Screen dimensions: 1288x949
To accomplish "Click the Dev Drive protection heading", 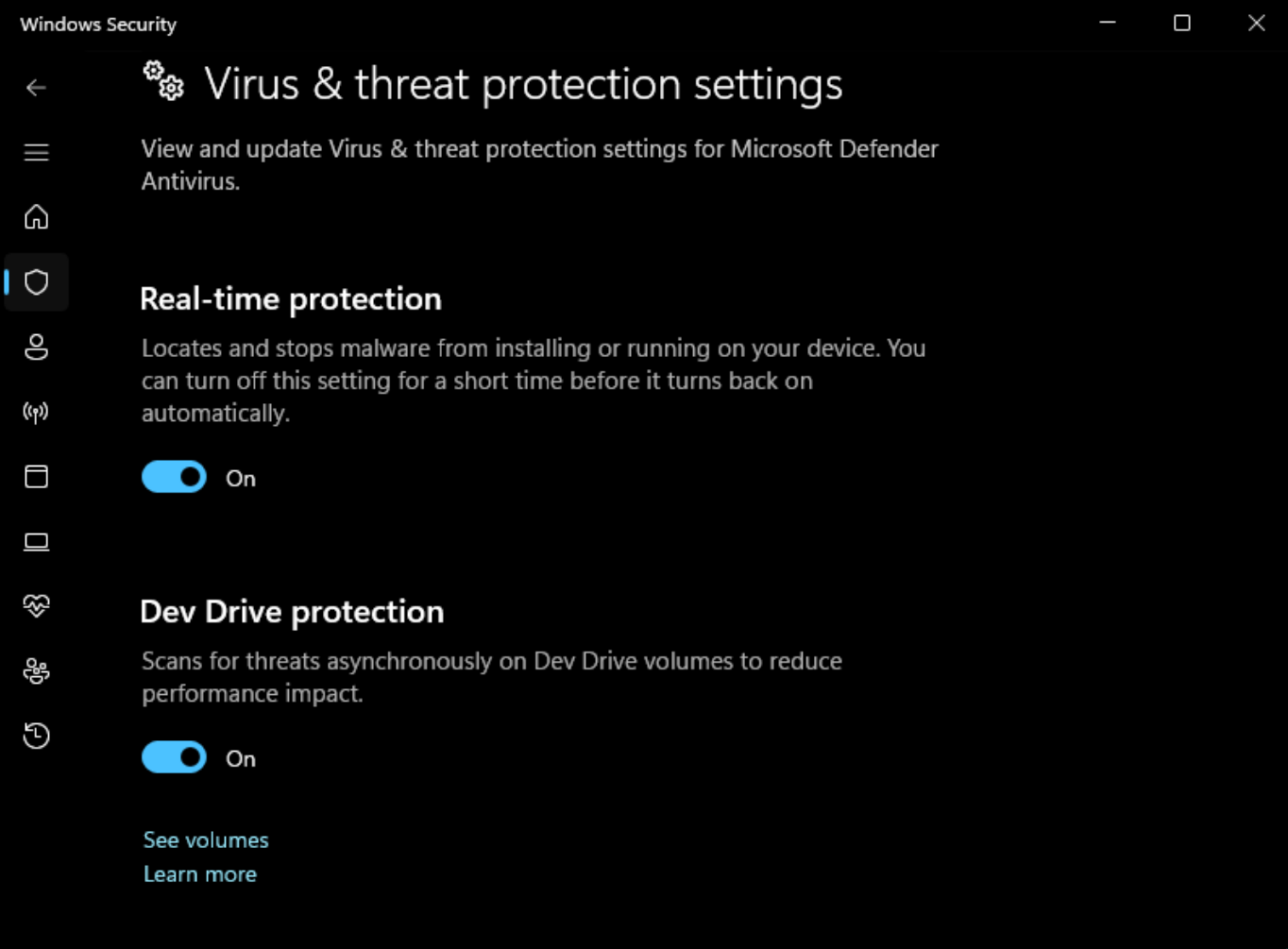I will (292, 612).
